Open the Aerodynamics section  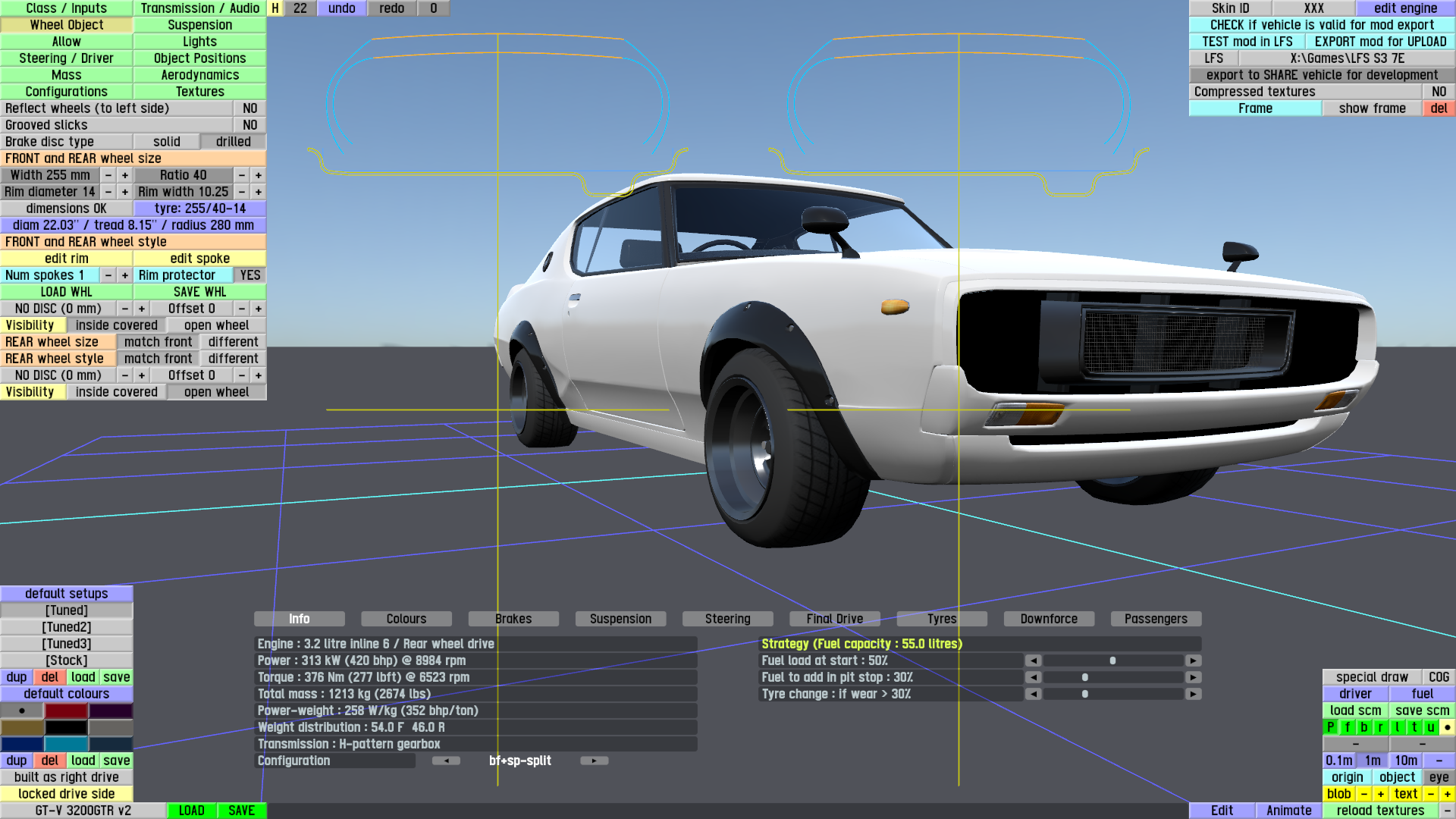(199, 75)
